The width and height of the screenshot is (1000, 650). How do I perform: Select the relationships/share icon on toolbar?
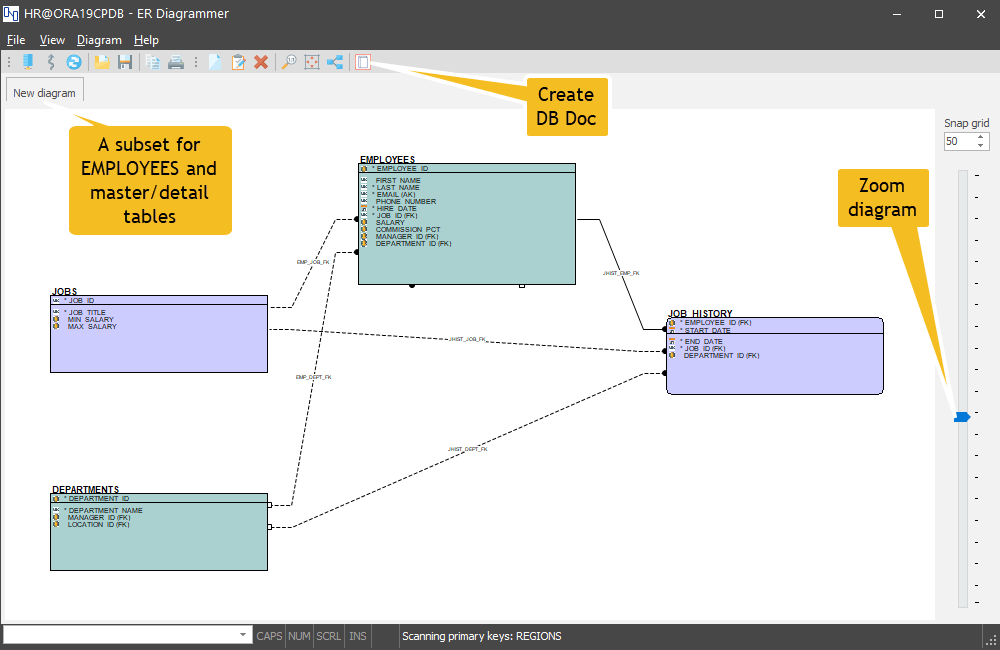pos(337,61)
